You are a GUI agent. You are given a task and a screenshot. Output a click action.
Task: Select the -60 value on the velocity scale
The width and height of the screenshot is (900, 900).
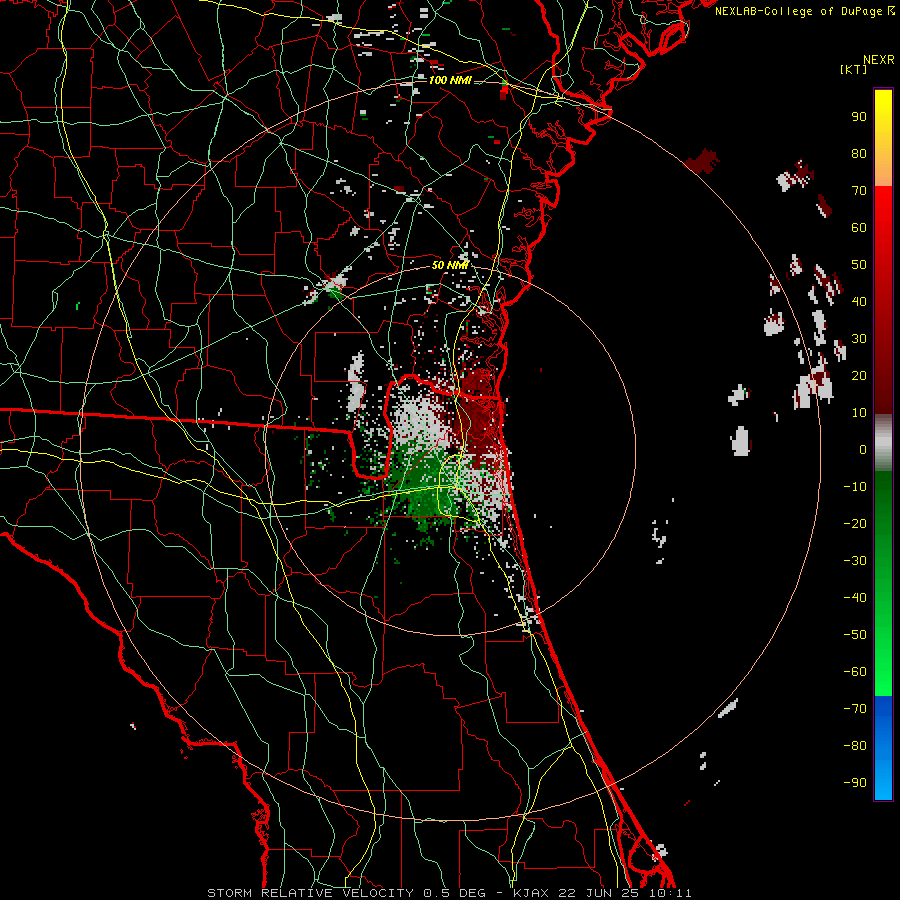[855, 672]
